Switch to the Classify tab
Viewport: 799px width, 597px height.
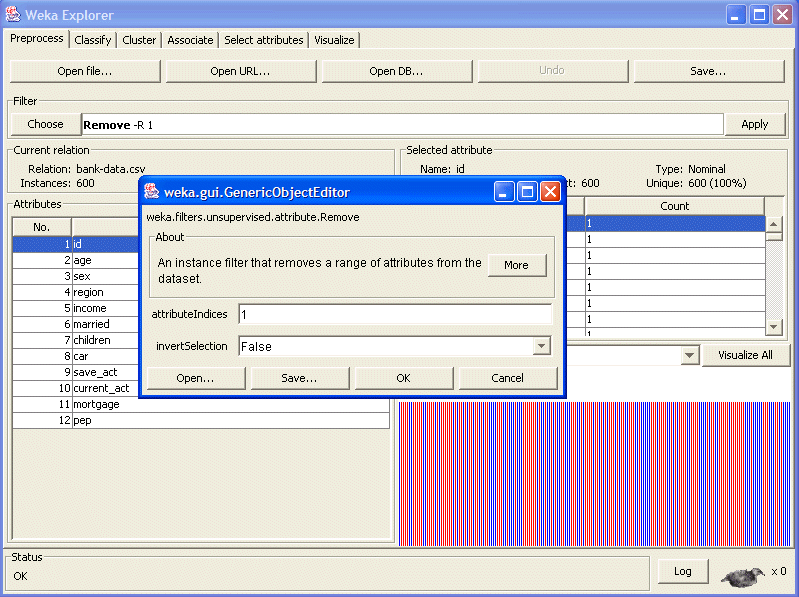click(x=93, y=40)
